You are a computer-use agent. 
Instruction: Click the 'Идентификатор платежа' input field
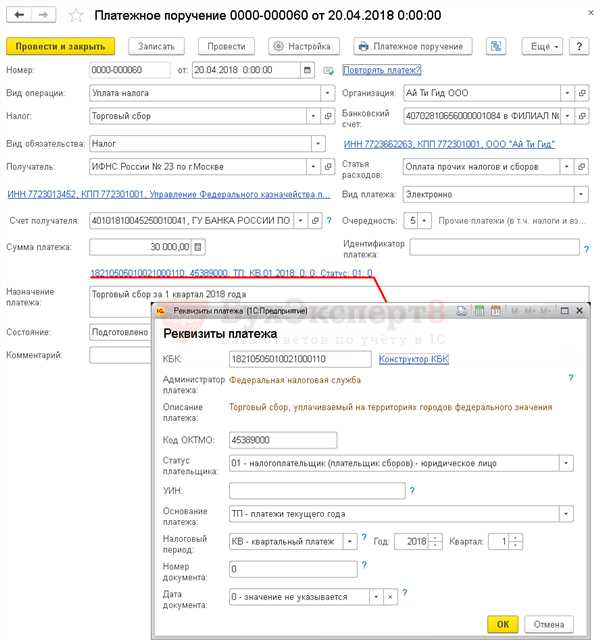click(495, 247)
